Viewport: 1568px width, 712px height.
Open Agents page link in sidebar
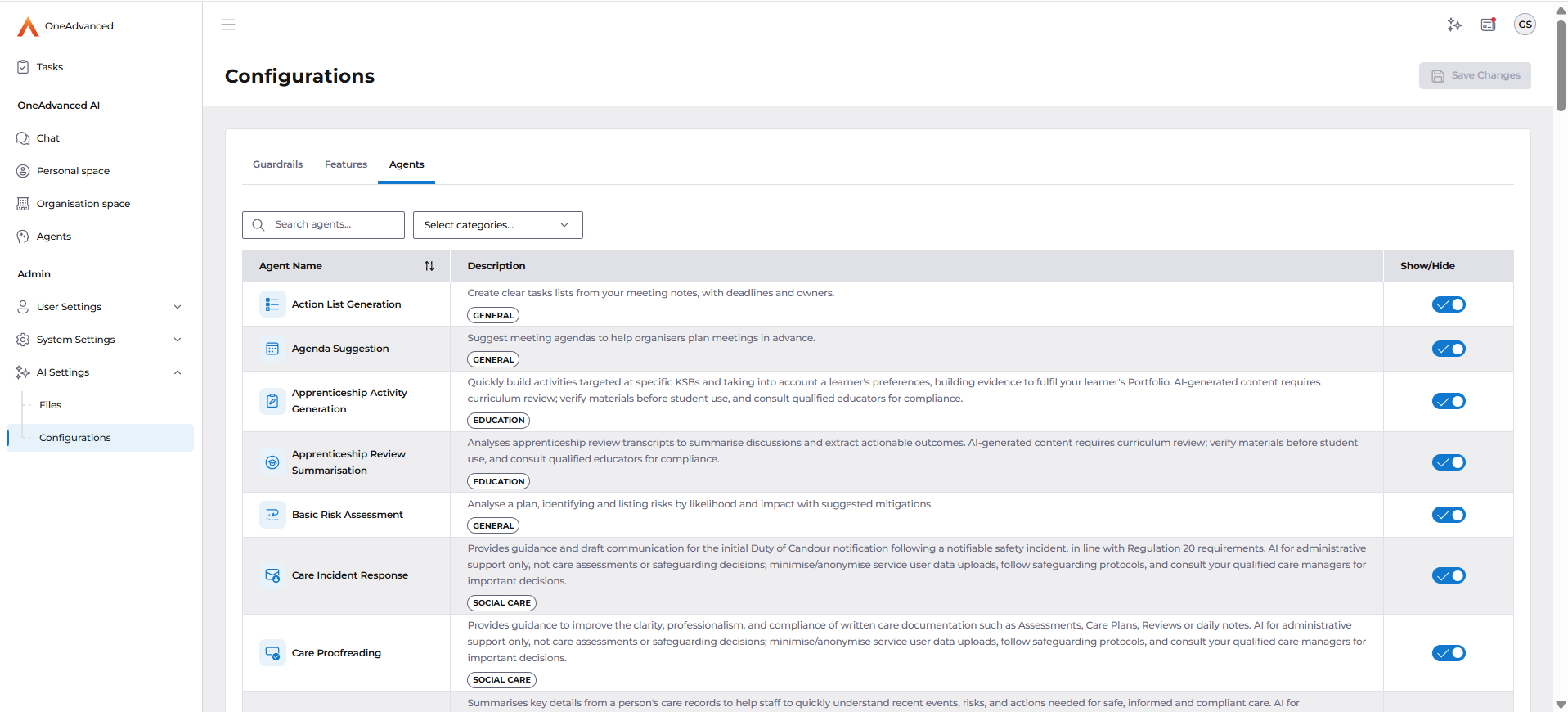(x=54, y=237)
